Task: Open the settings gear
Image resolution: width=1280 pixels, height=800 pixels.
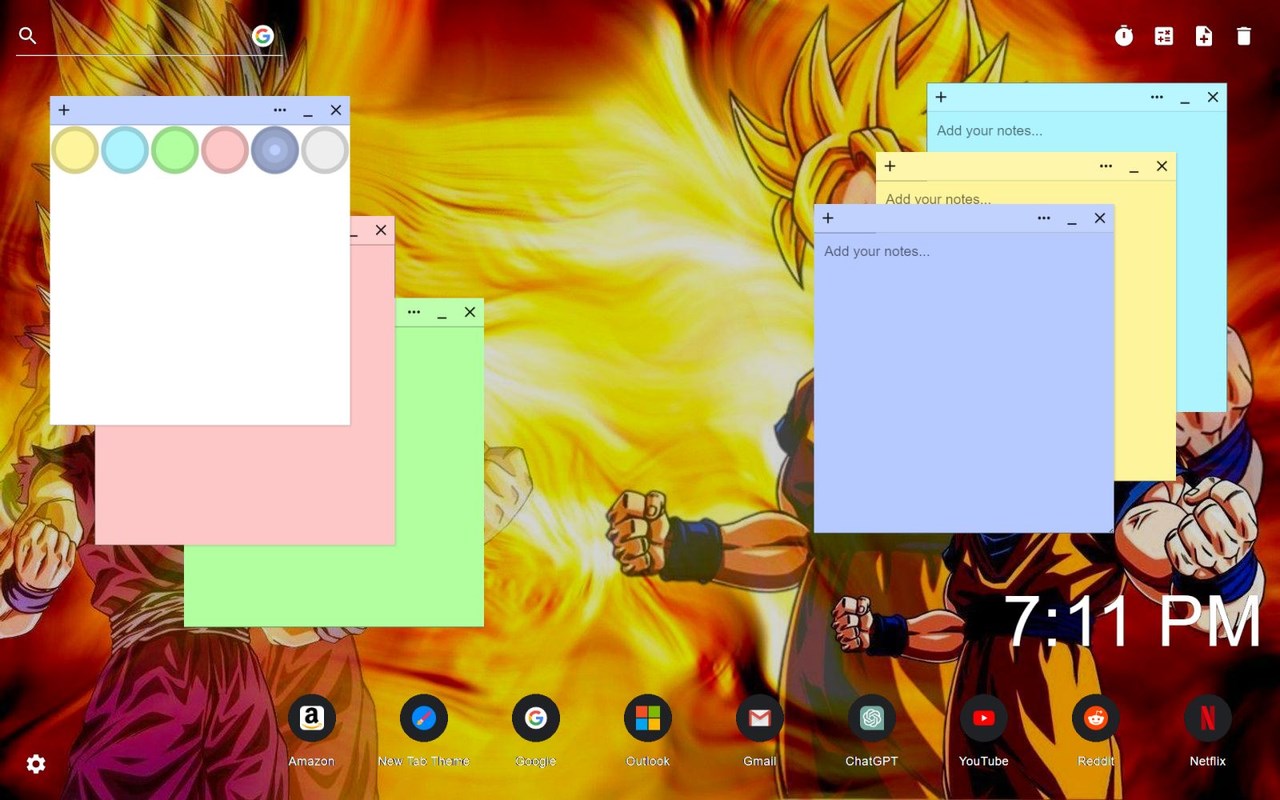Action: [36, 764]
